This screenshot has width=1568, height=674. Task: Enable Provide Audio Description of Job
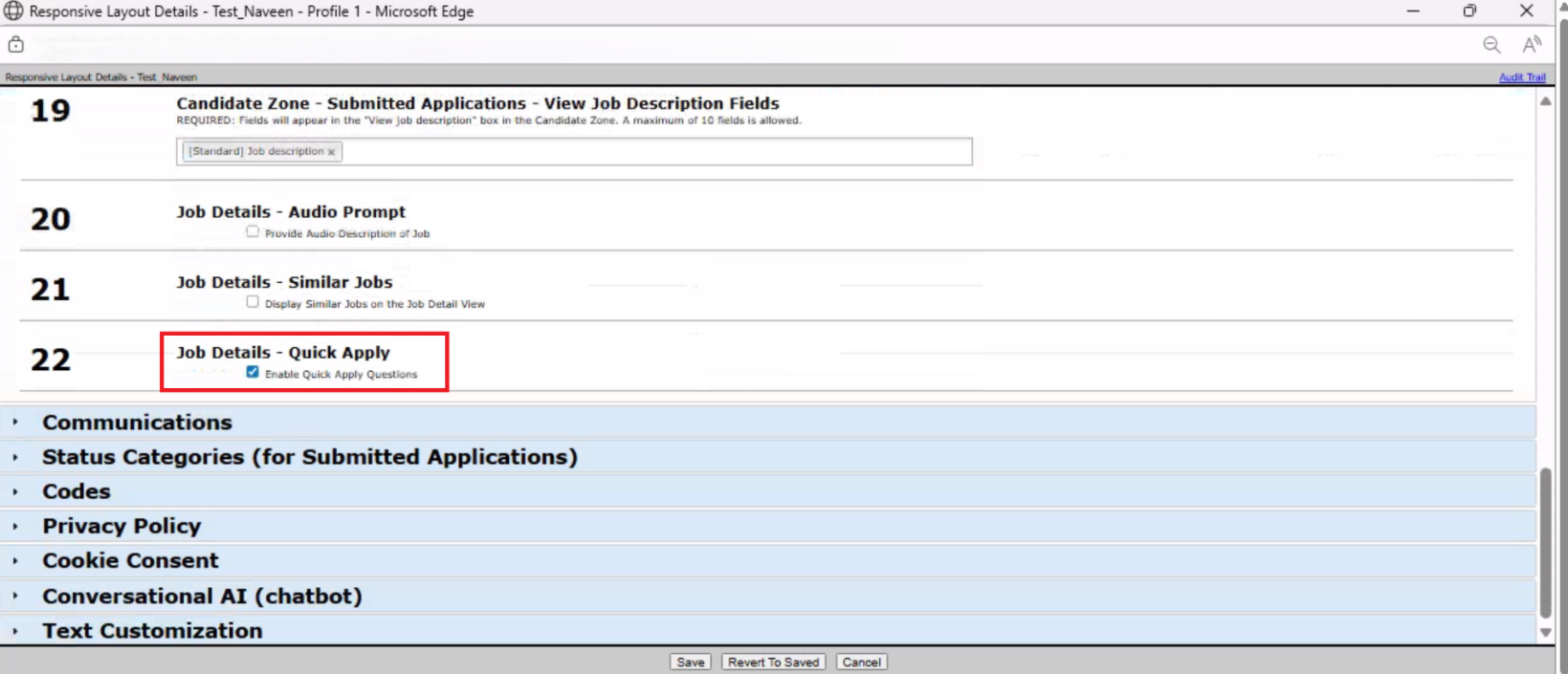[x=253, y=231]
